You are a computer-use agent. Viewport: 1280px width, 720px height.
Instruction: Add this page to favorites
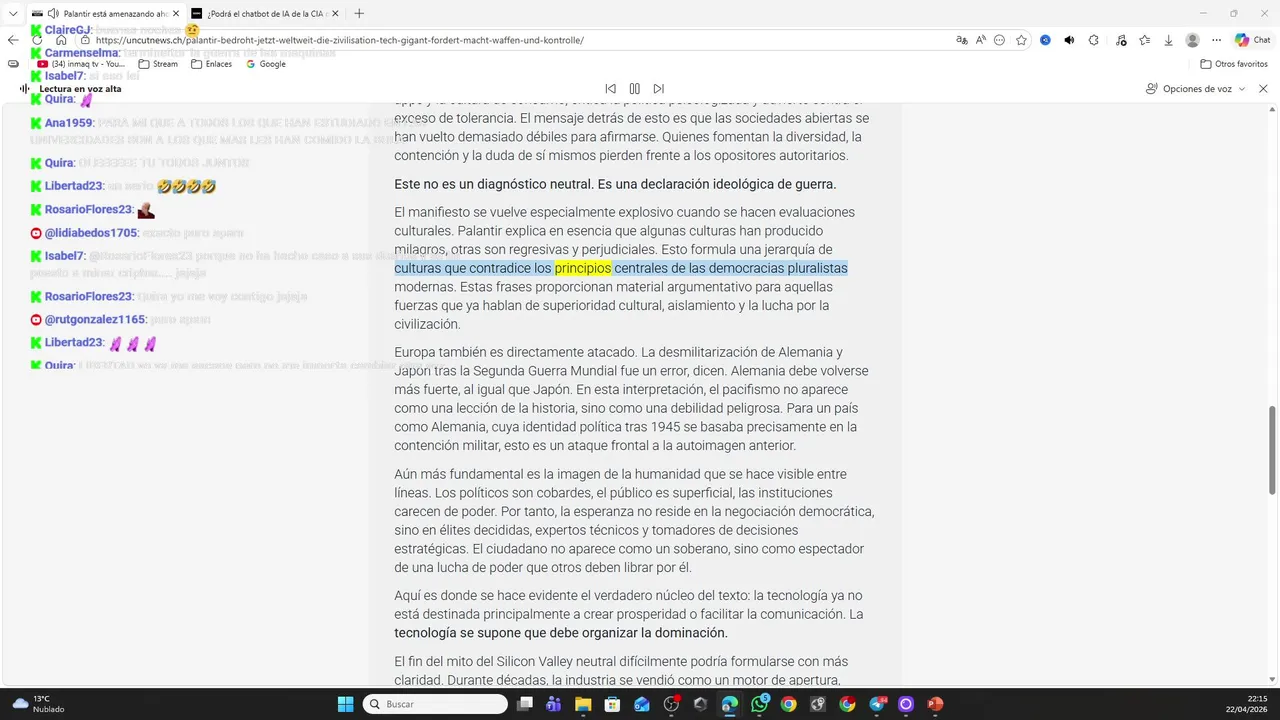pyautogui.click(x=1021, y=40)
